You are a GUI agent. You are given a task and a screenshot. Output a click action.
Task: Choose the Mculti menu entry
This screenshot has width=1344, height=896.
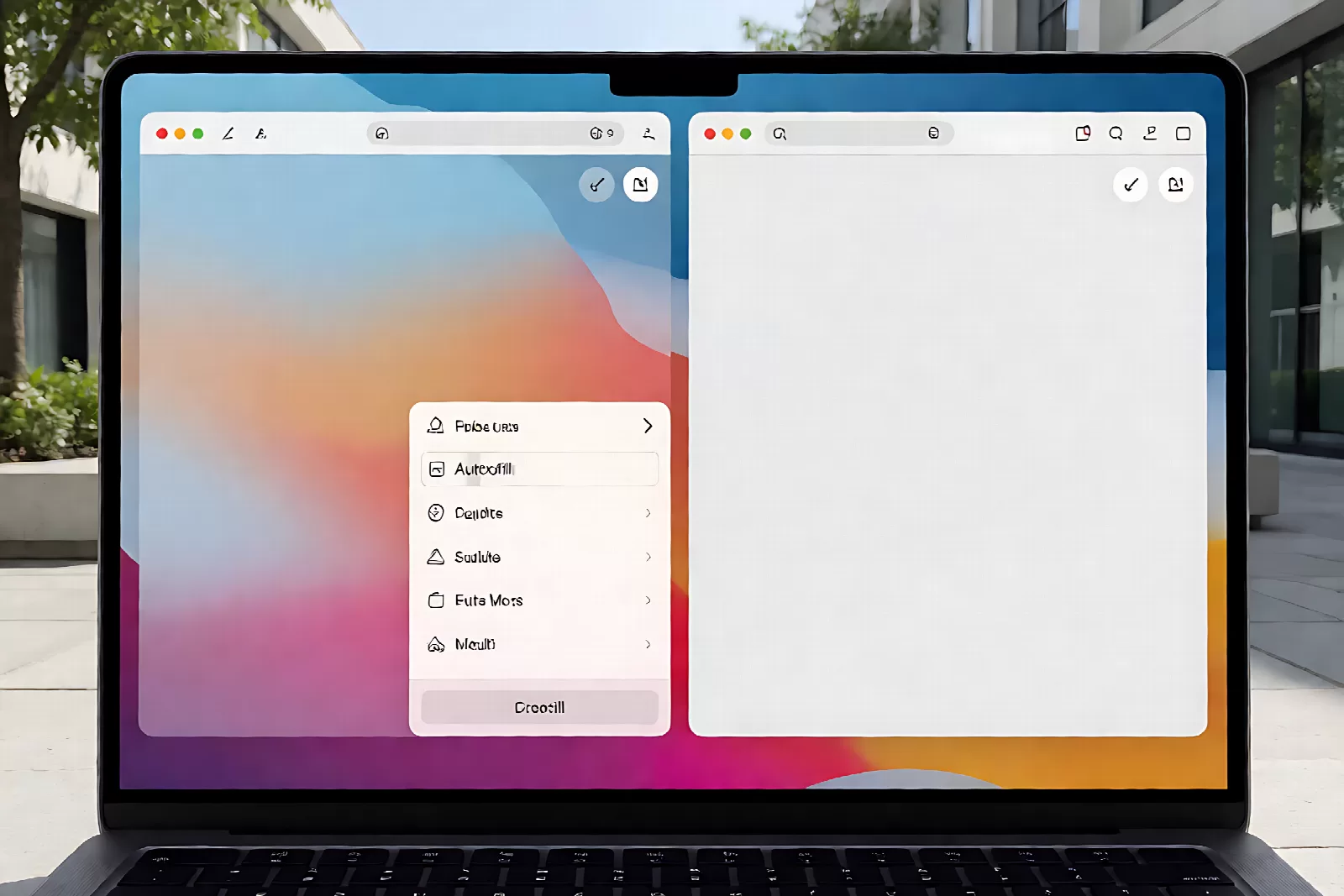click(539, 644)
